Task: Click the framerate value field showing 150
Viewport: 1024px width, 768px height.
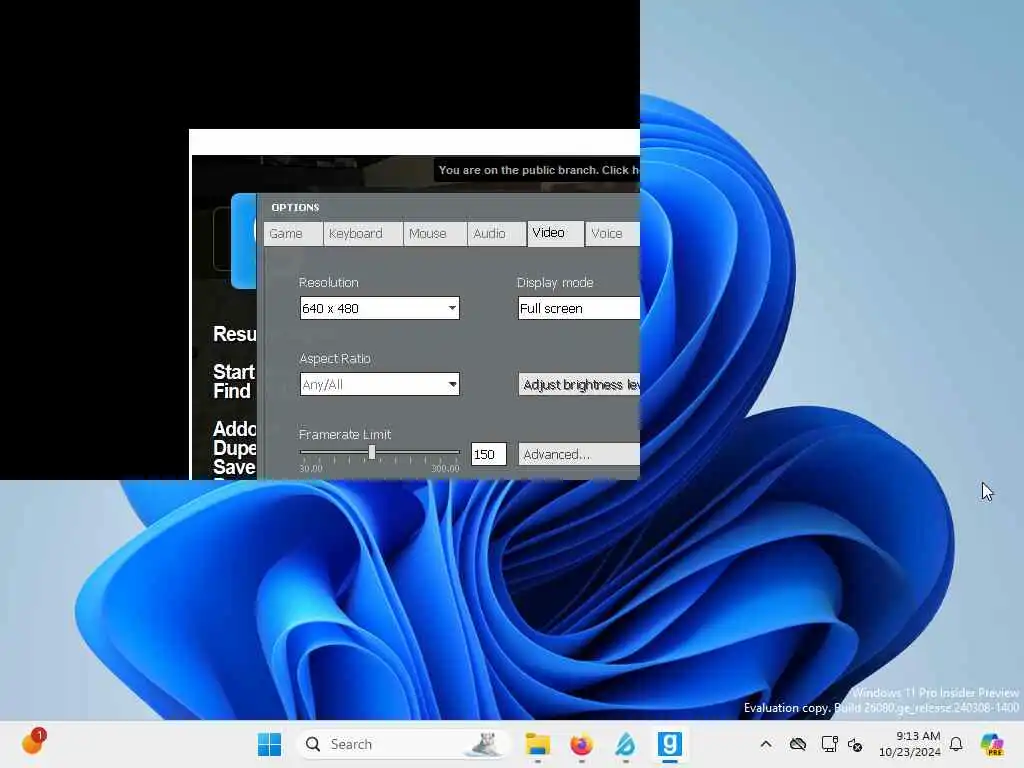Action: tap(488, 454)
